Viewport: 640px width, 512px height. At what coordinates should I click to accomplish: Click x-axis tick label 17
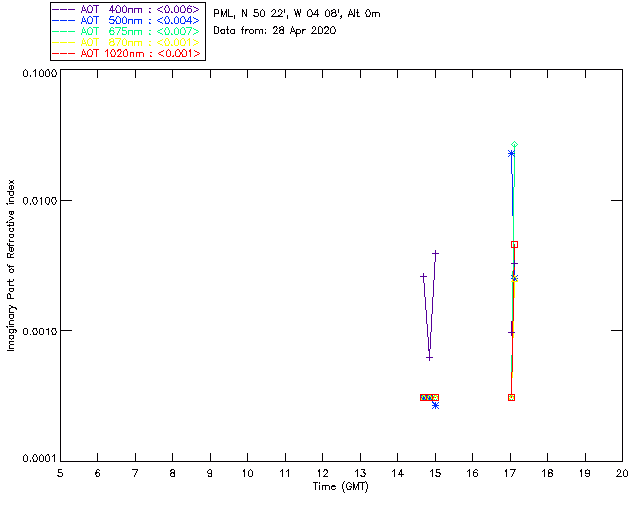[x=510, y=473]
